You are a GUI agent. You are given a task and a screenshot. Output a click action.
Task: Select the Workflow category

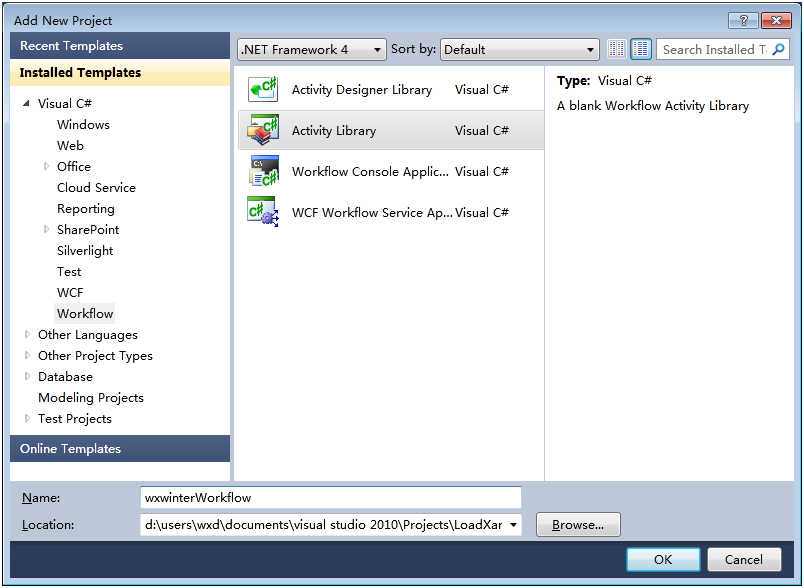[x=85, y=314]
